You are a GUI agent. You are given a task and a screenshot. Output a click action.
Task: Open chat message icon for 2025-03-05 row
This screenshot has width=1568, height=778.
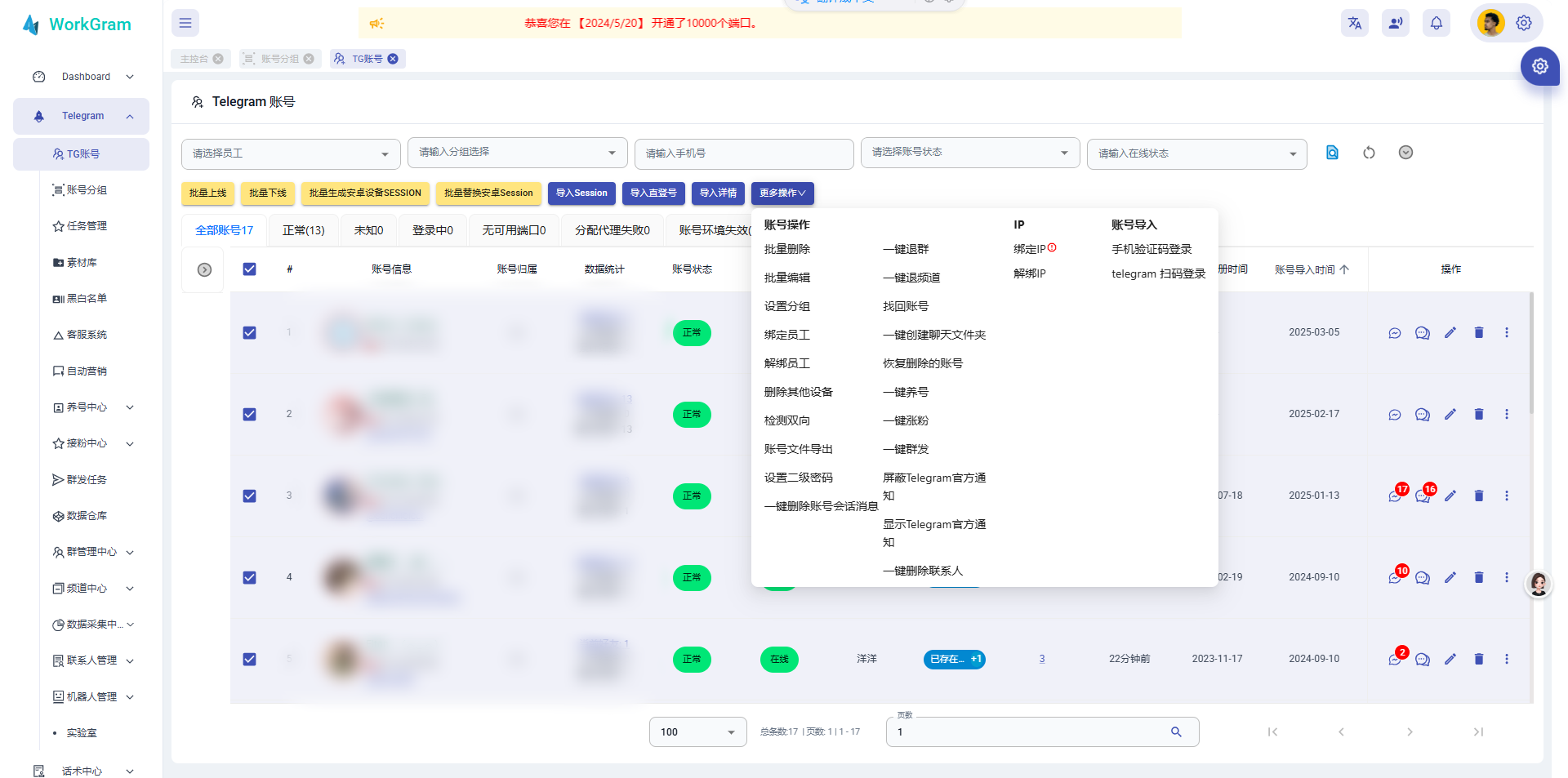(x=1395, y=333)
